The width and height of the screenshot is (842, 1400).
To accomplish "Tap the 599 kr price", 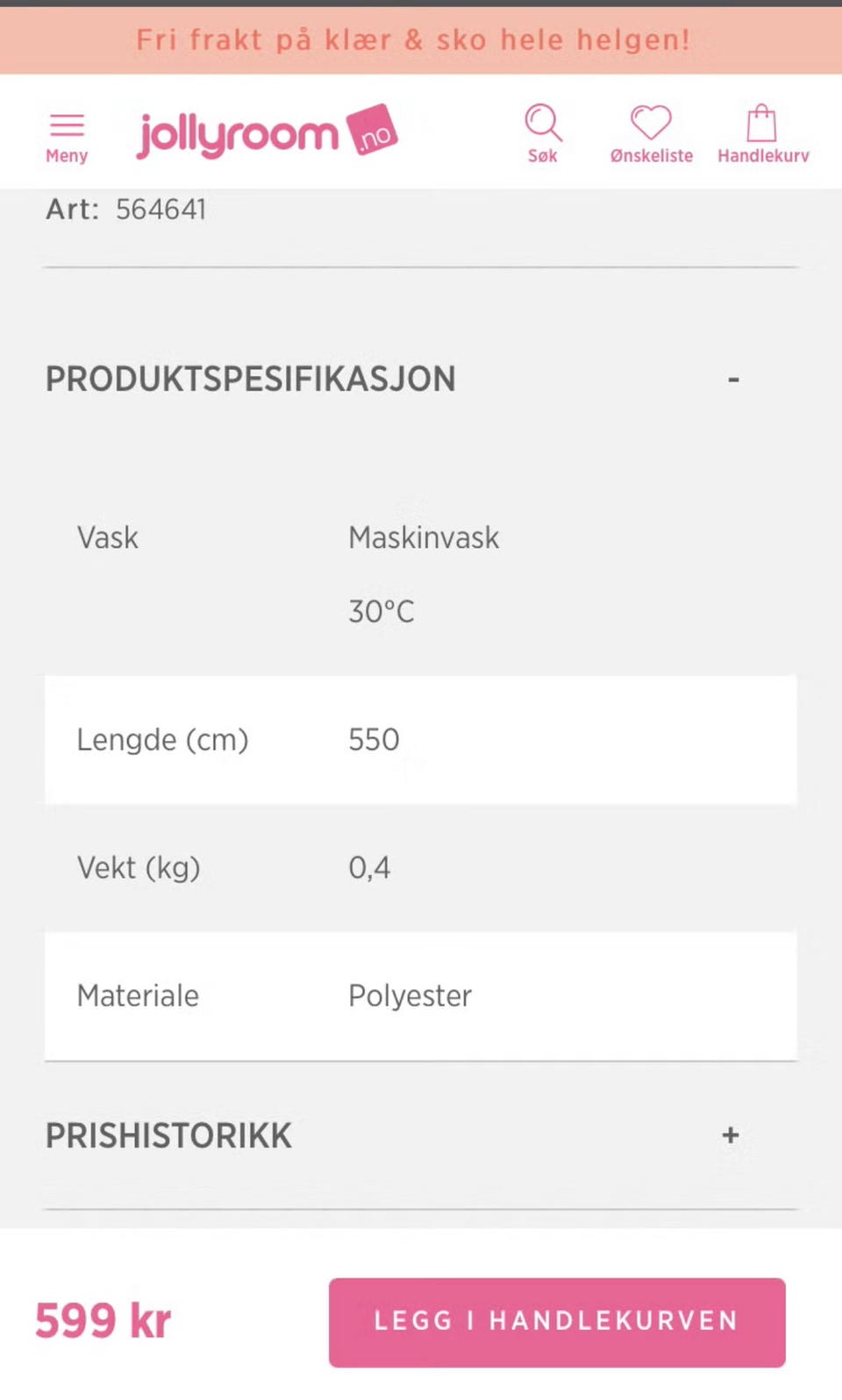I will pyautogui.click(x=103, y=1320).
